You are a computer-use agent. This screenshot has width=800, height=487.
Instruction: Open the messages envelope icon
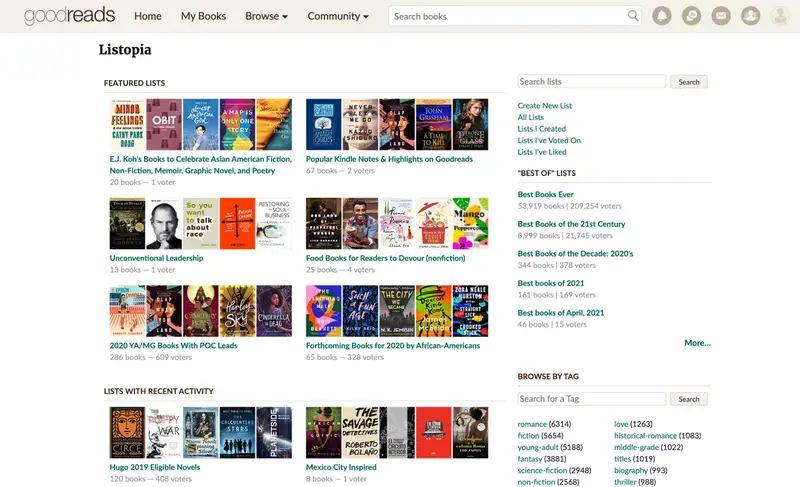click(721, 16)
